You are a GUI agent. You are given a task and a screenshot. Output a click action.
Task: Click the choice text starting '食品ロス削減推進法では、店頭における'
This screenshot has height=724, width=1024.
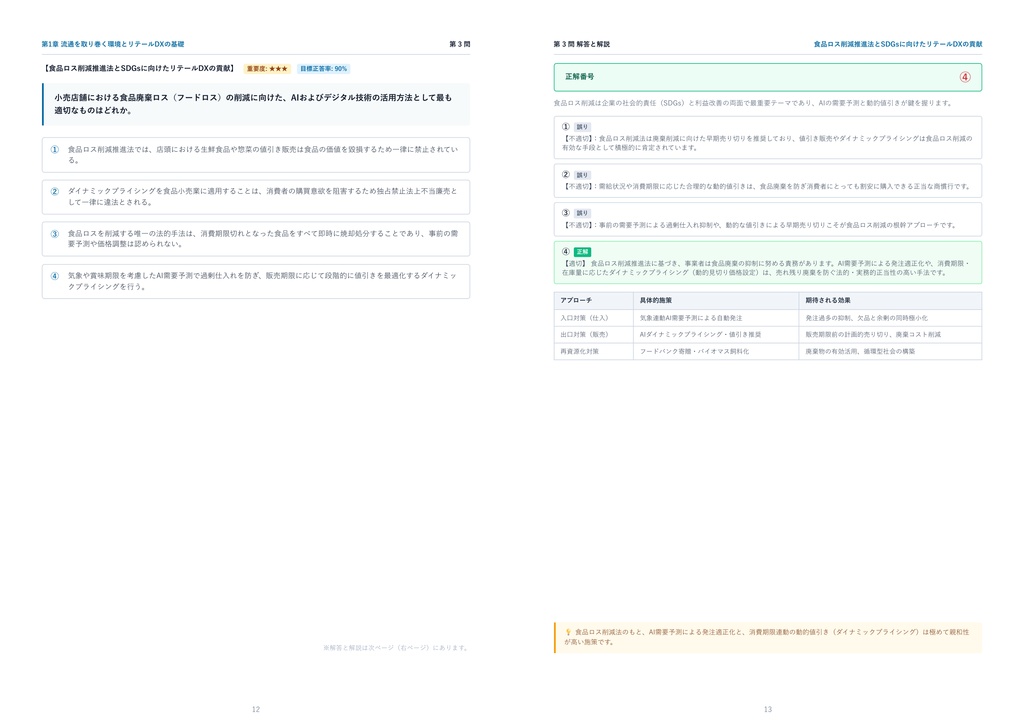pos(263,155)
